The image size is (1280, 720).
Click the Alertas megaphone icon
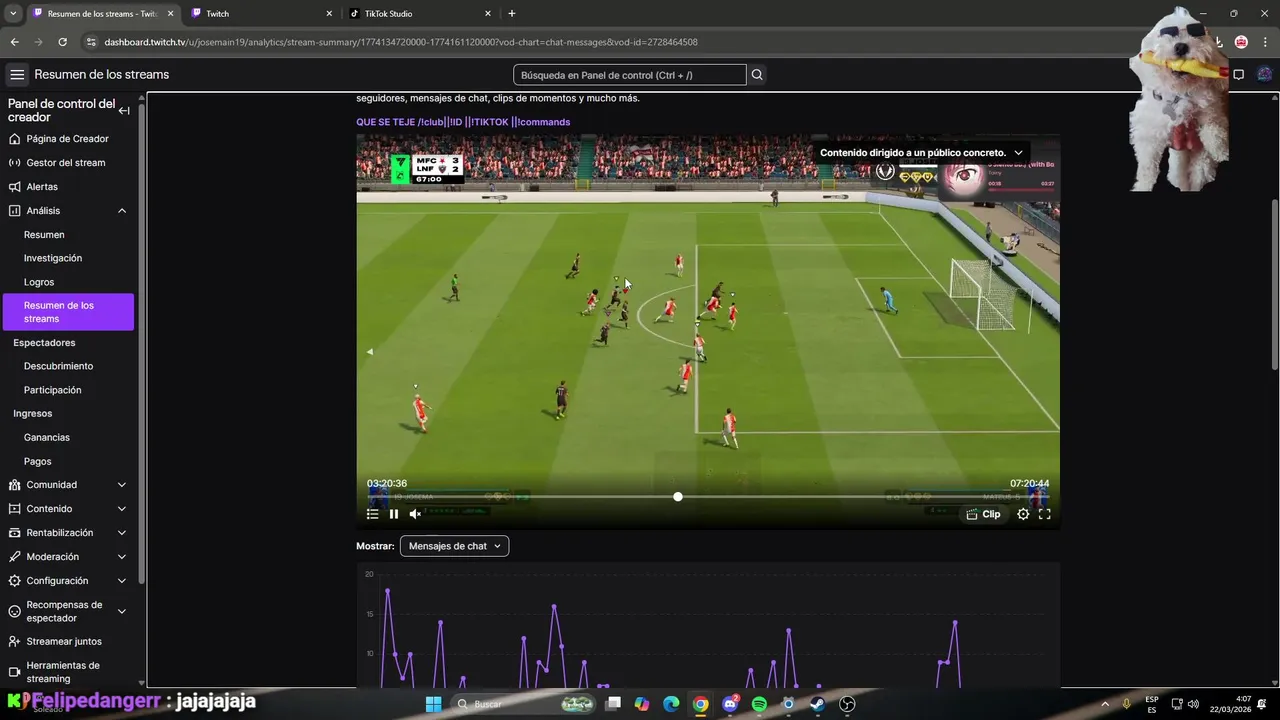point(14,187)
